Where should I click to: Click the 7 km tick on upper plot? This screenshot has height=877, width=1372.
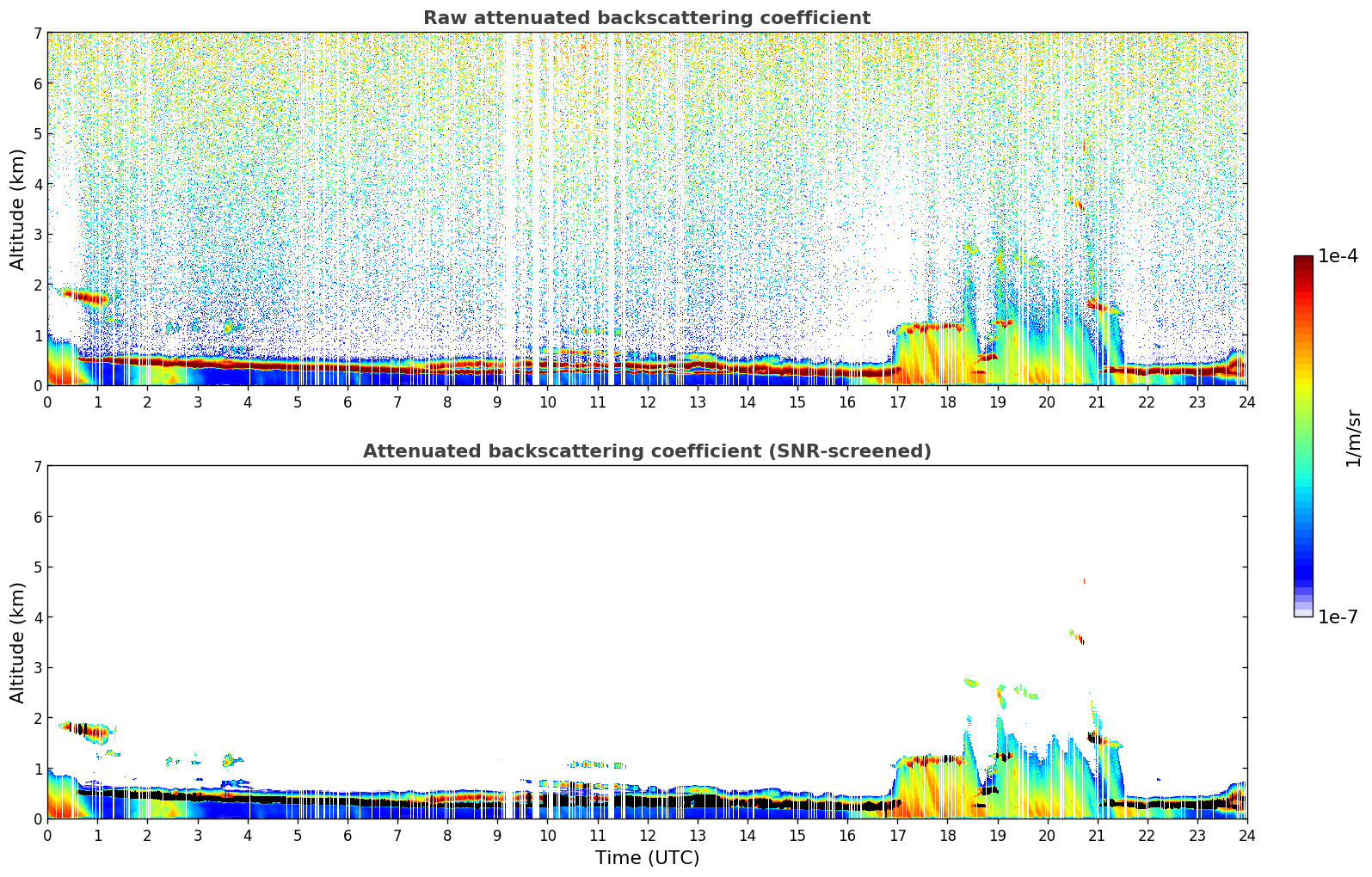click(38, 33)
